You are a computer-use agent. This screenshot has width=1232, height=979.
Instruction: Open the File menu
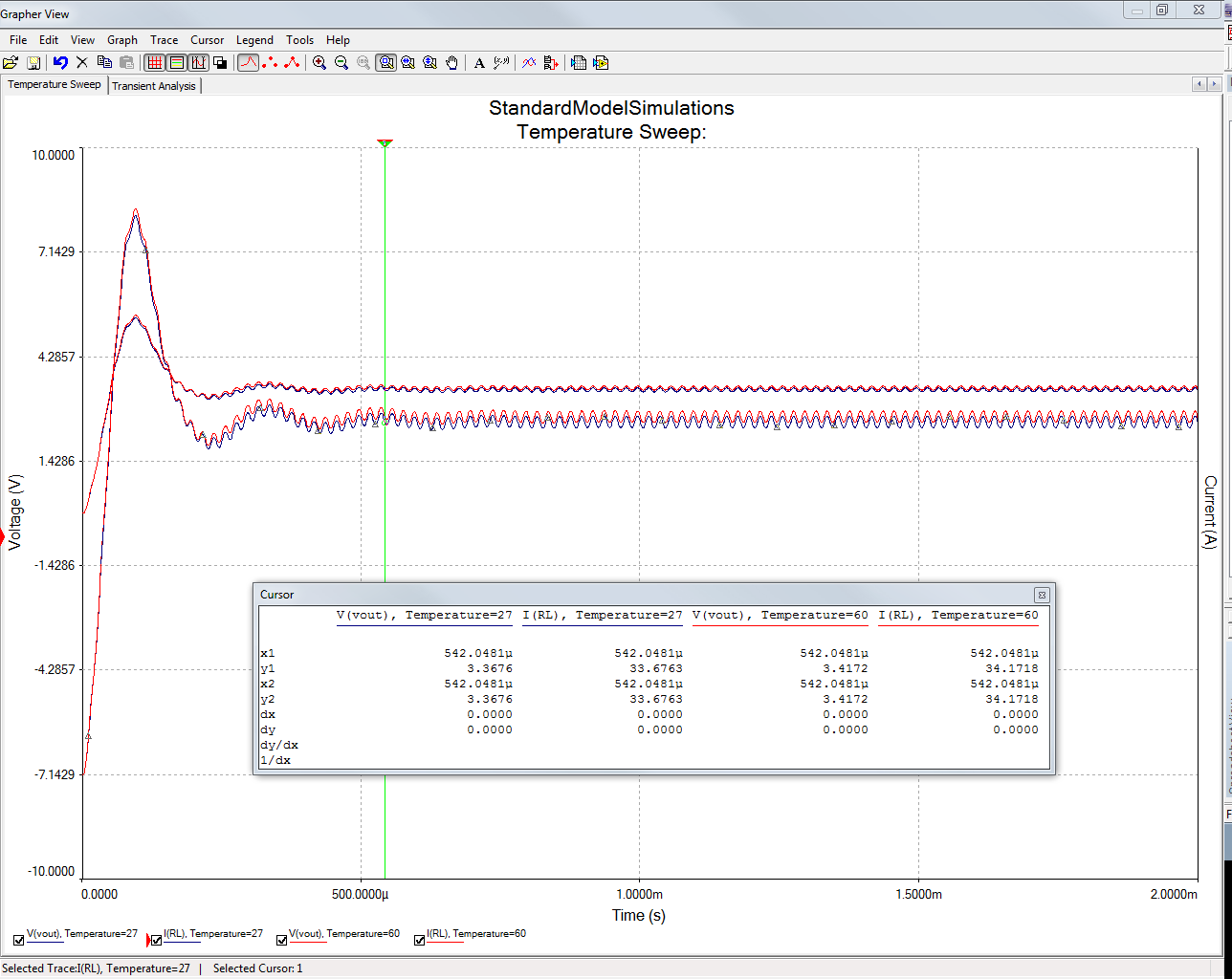[18, 40]
